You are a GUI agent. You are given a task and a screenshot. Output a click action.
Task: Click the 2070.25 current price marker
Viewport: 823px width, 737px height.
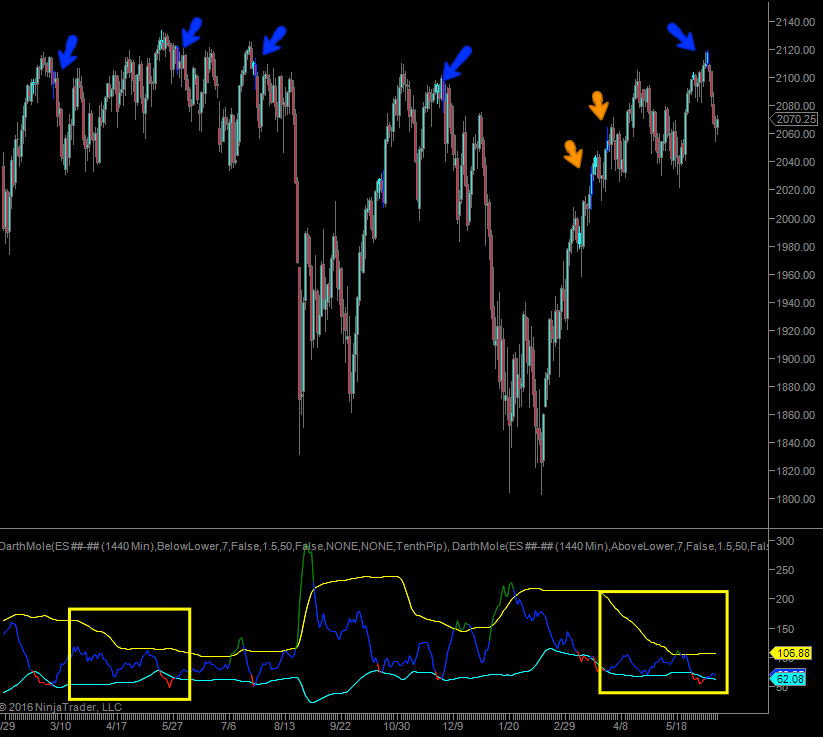coord(794,119)
